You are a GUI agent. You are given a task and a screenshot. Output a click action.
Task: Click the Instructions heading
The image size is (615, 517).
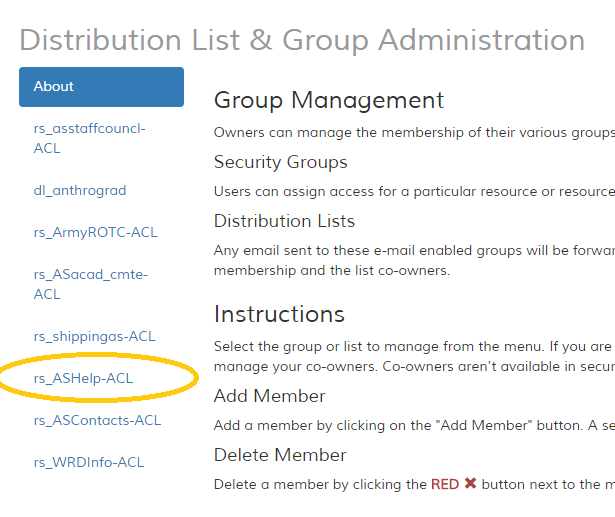(279, 314)
